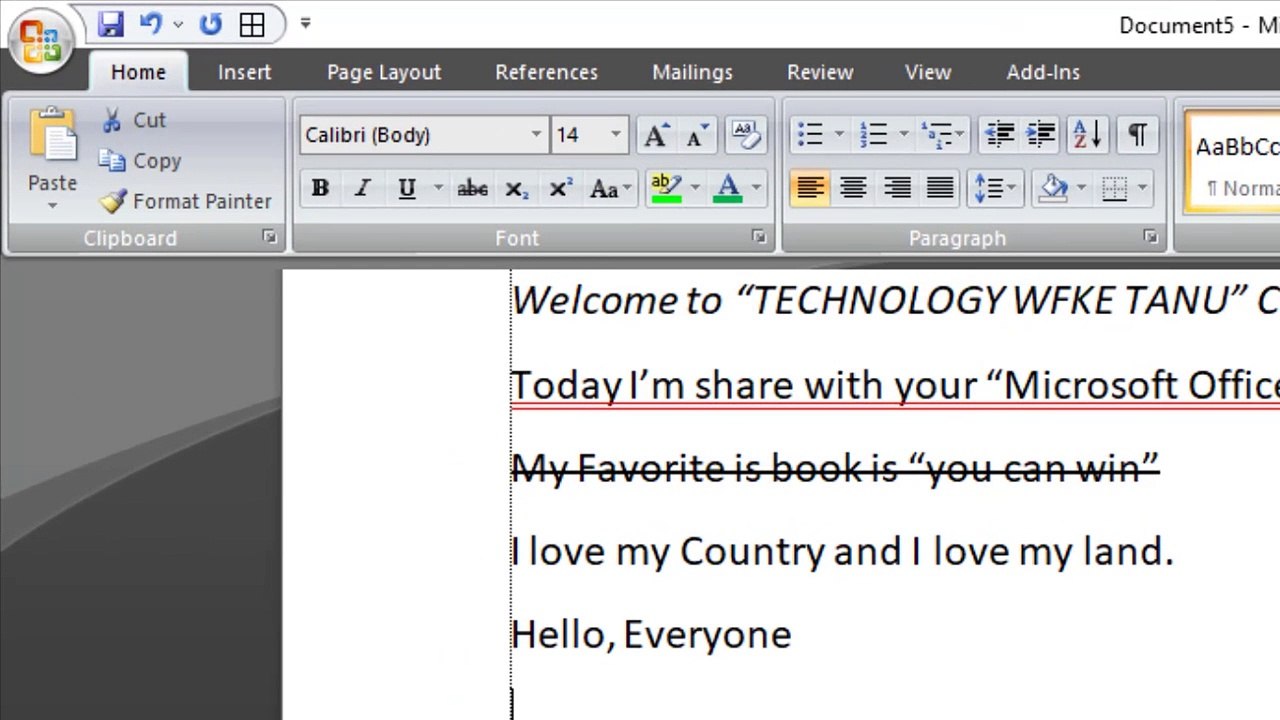Open the References tab
The height and width of the screenshot is (720, 1280).
coord(546,72)
